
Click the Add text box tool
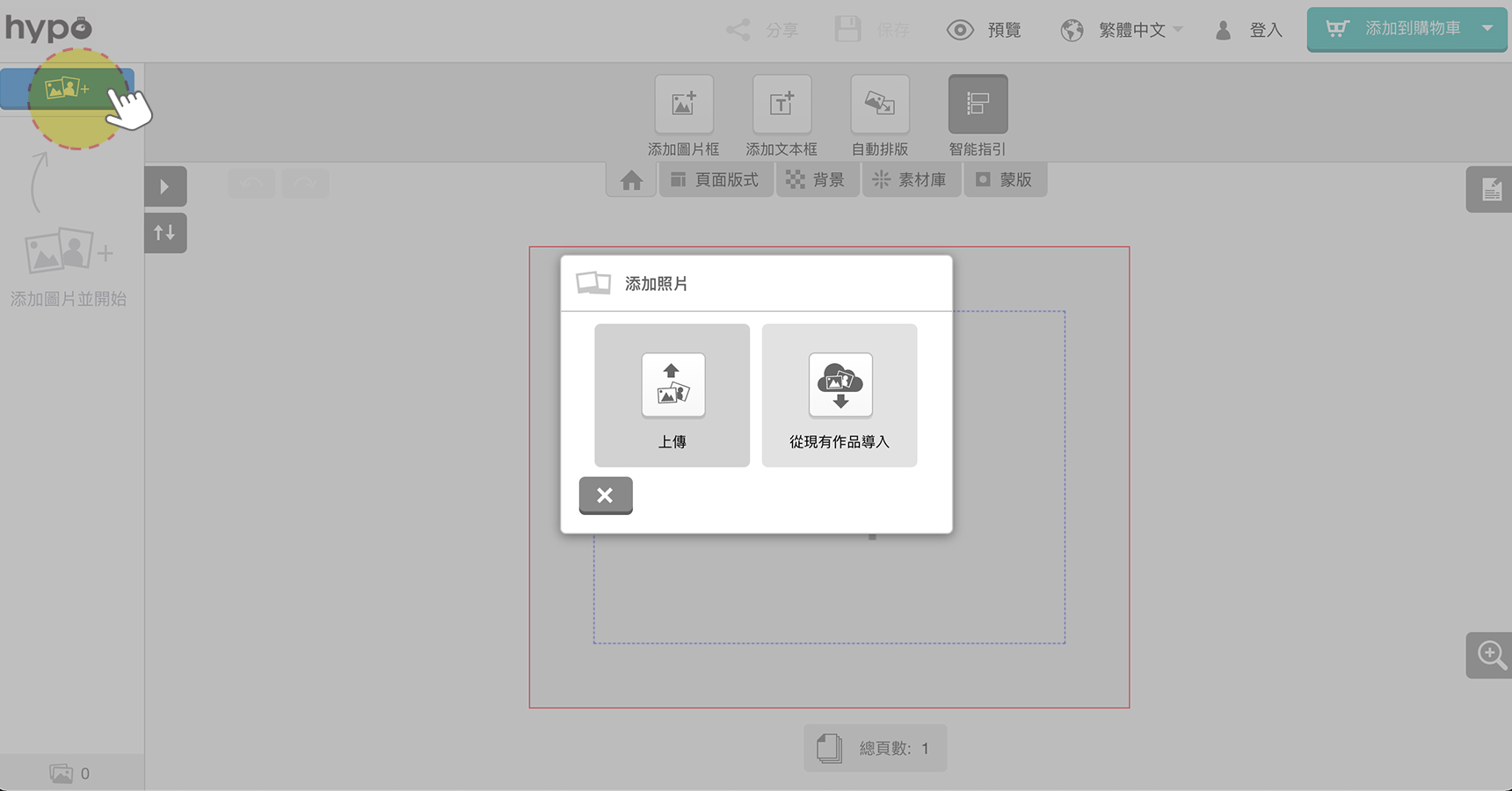point(781,105)
